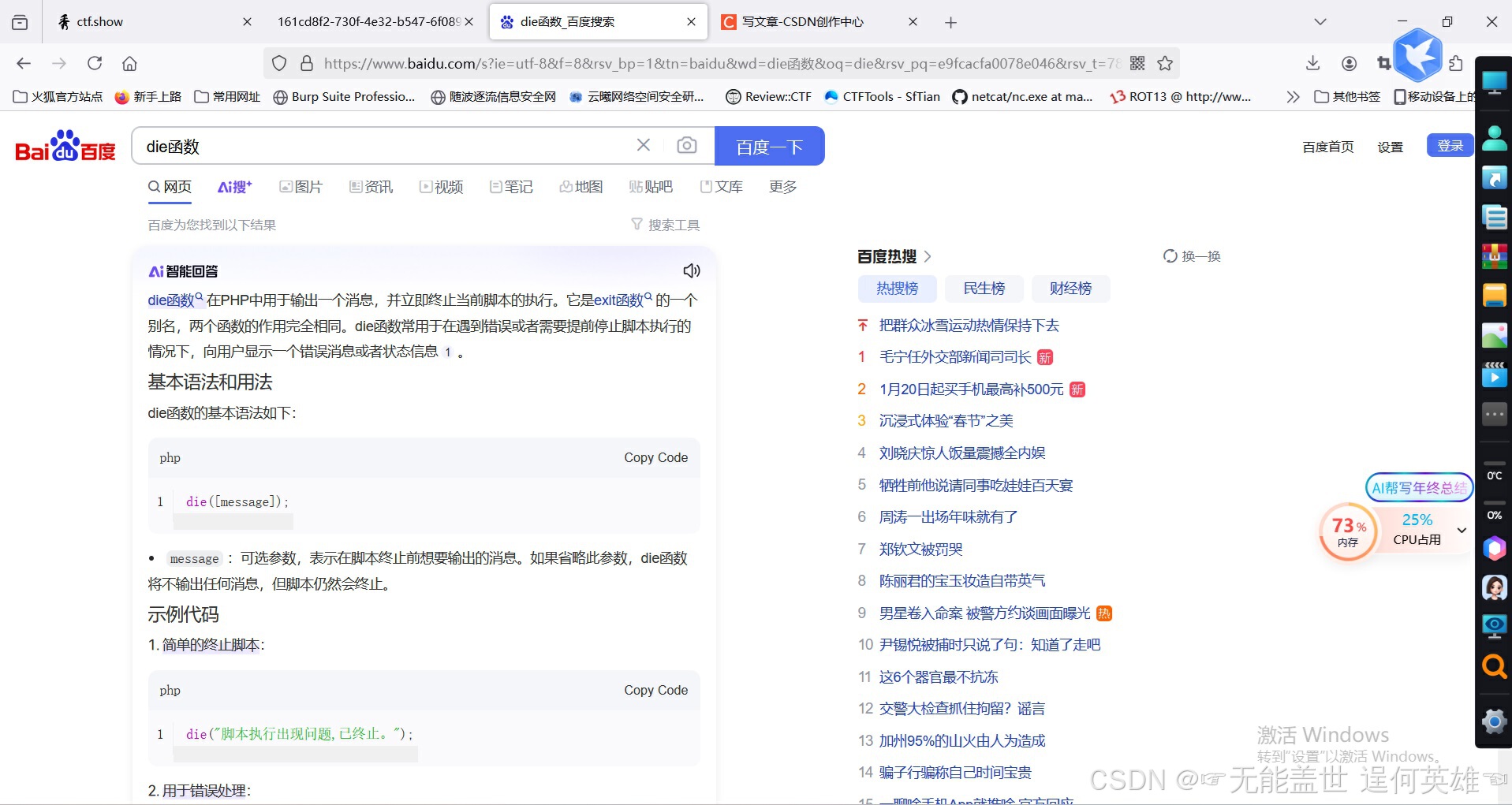The image size is (1512, 805).
Task: Reload the current page
Action: [95, 63]
